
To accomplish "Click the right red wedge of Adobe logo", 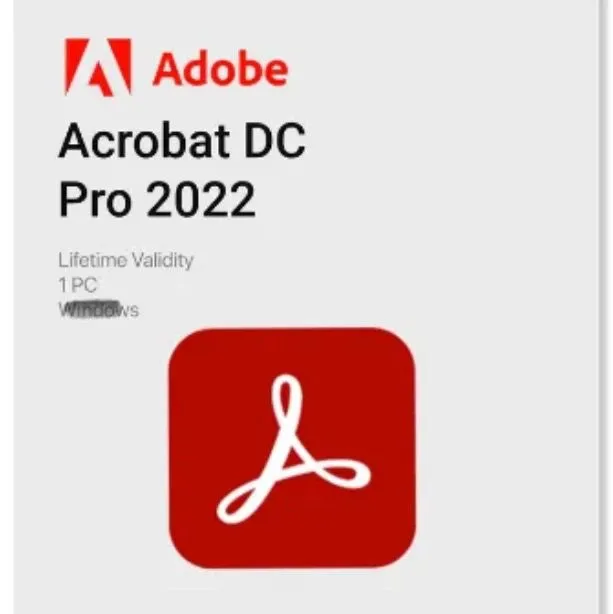I will coord(121,63).
